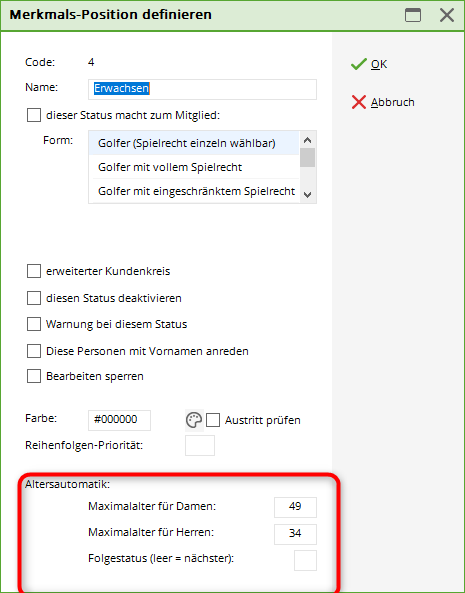Close the Merkmals-Position dialog
Image resolution: width=465 pixels, height=593 pixels.
tap(447, 15)
